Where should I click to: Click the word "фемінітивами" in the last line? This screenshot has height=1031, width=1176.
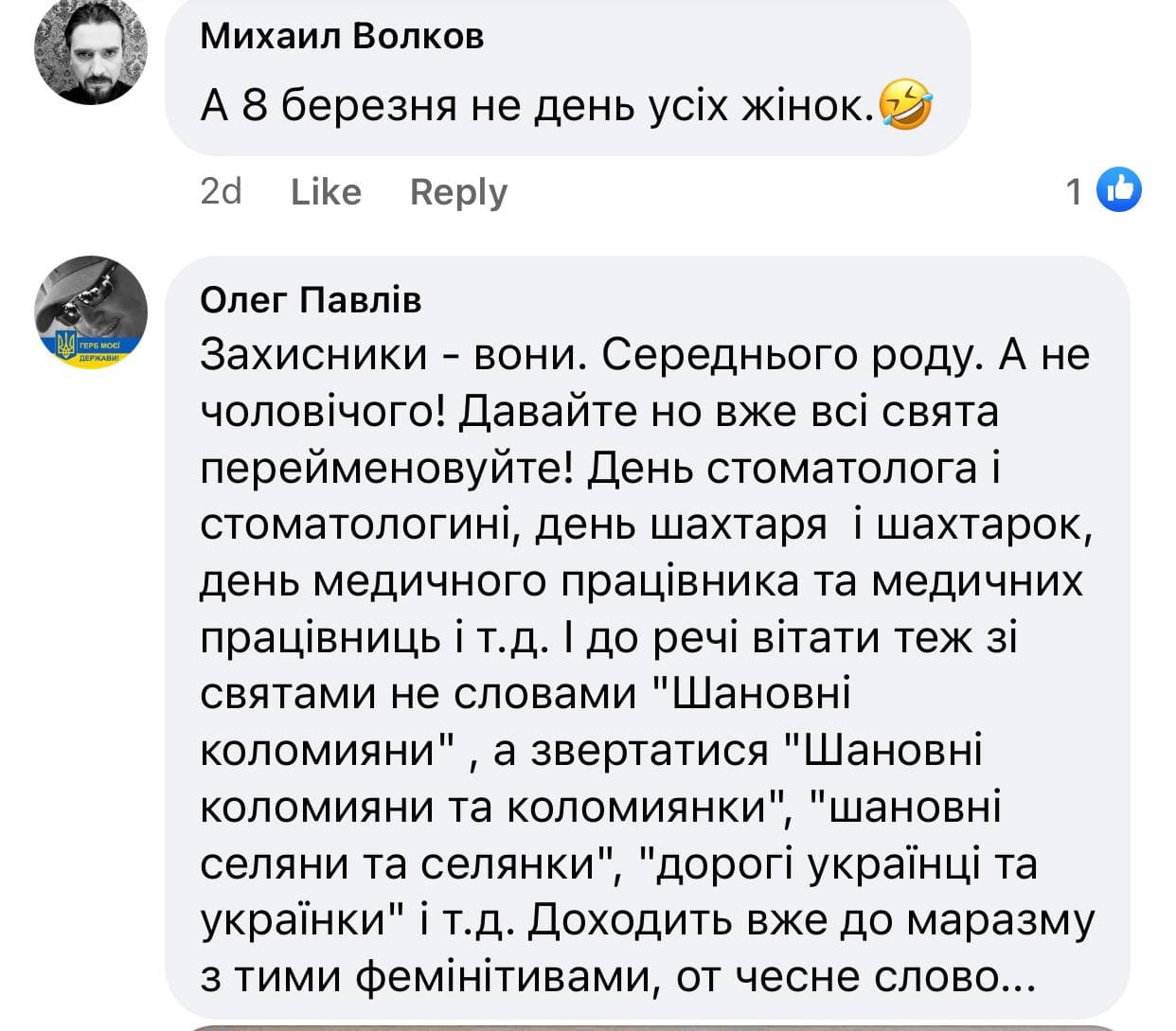coord(506,976)
